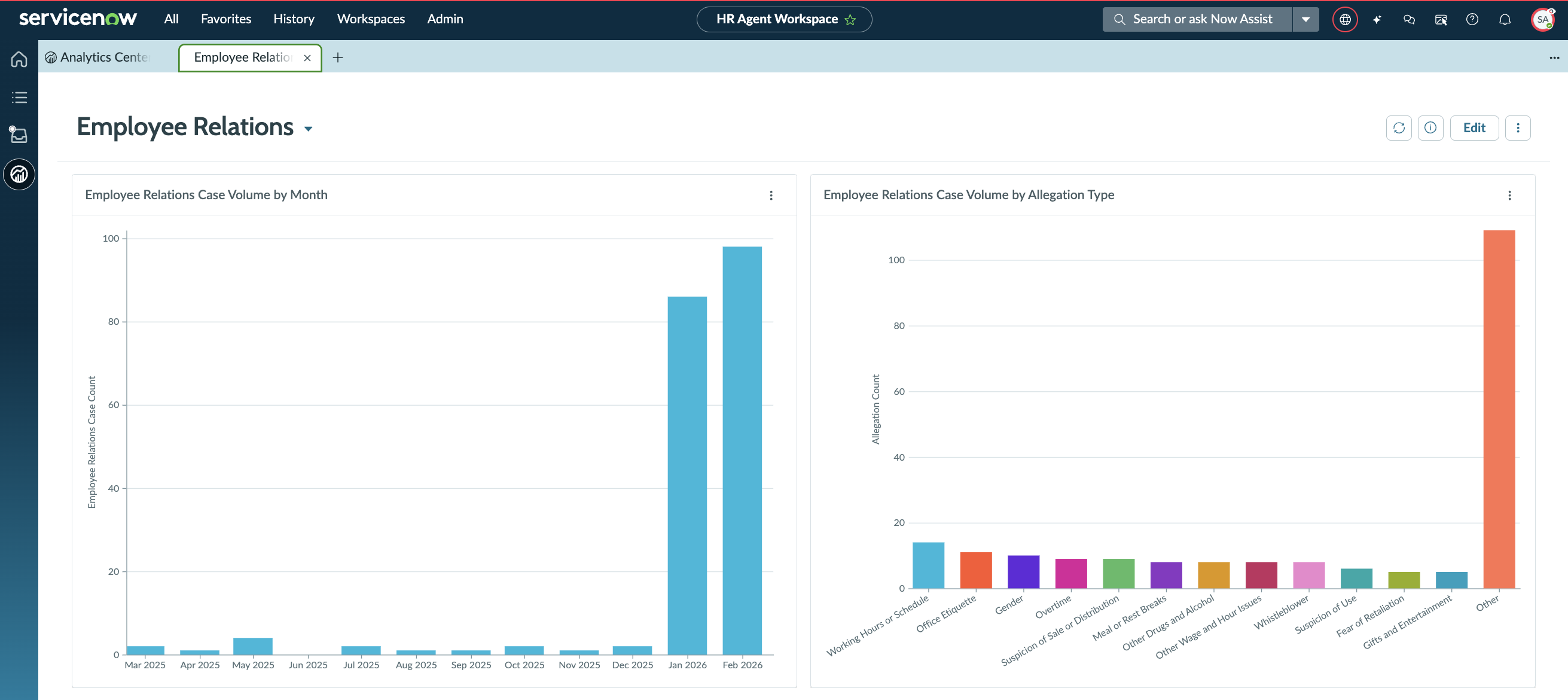Screen dimensions: 1568x700
Task: Click the Oct 2025 bar
Action: point(523,650)
